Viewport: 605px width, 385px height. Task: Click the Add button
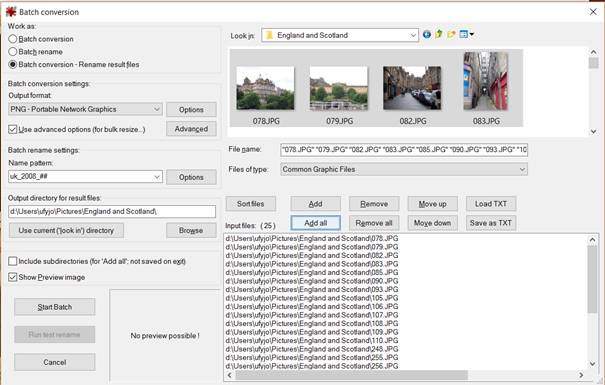click(316, 204)
